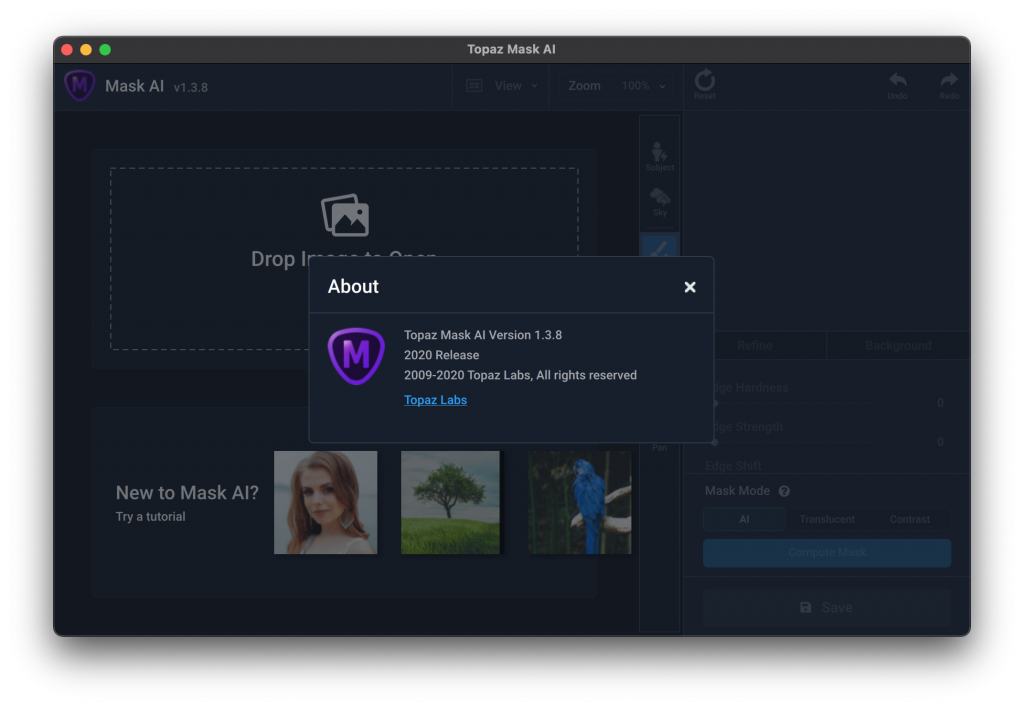Adjust the Edge Strength slider

[800, 443]
